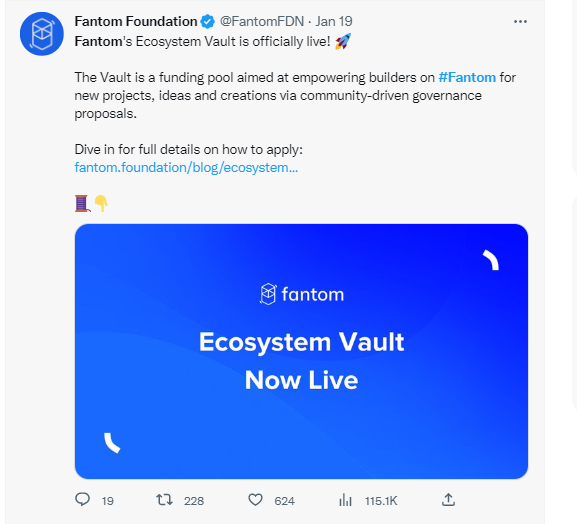The width and height of the screenshot is (577, 524).
Task: Click the 624 likes count
Action: click(284, 501)
